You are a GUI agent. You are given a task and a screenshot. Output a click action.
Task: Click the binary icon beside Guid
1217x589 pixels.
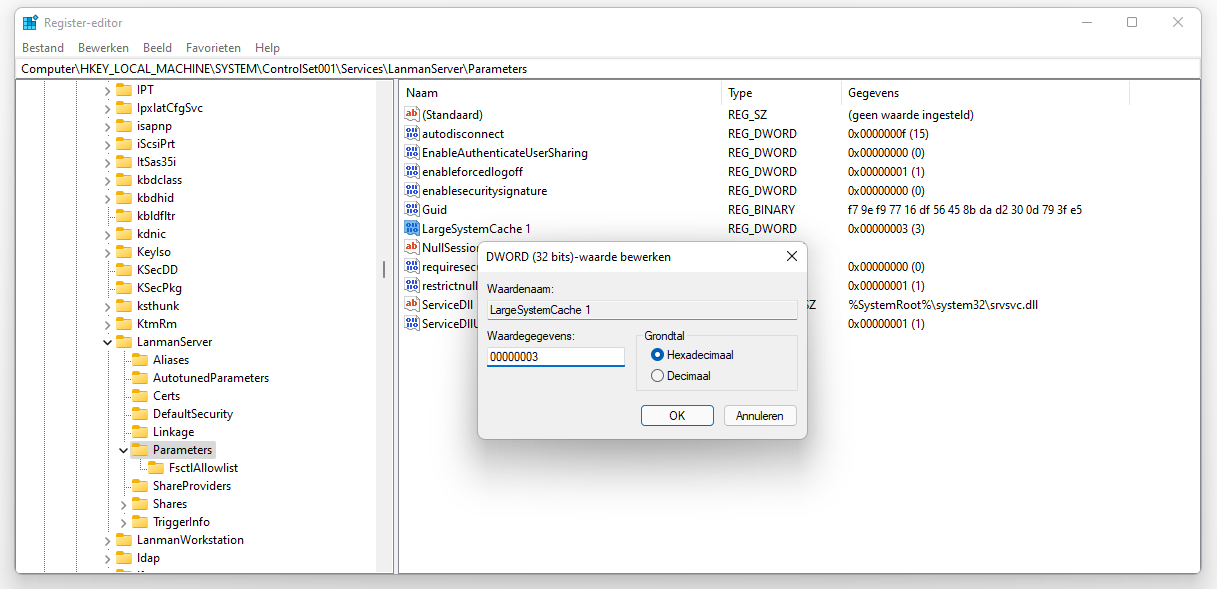(x=411, y=209)
